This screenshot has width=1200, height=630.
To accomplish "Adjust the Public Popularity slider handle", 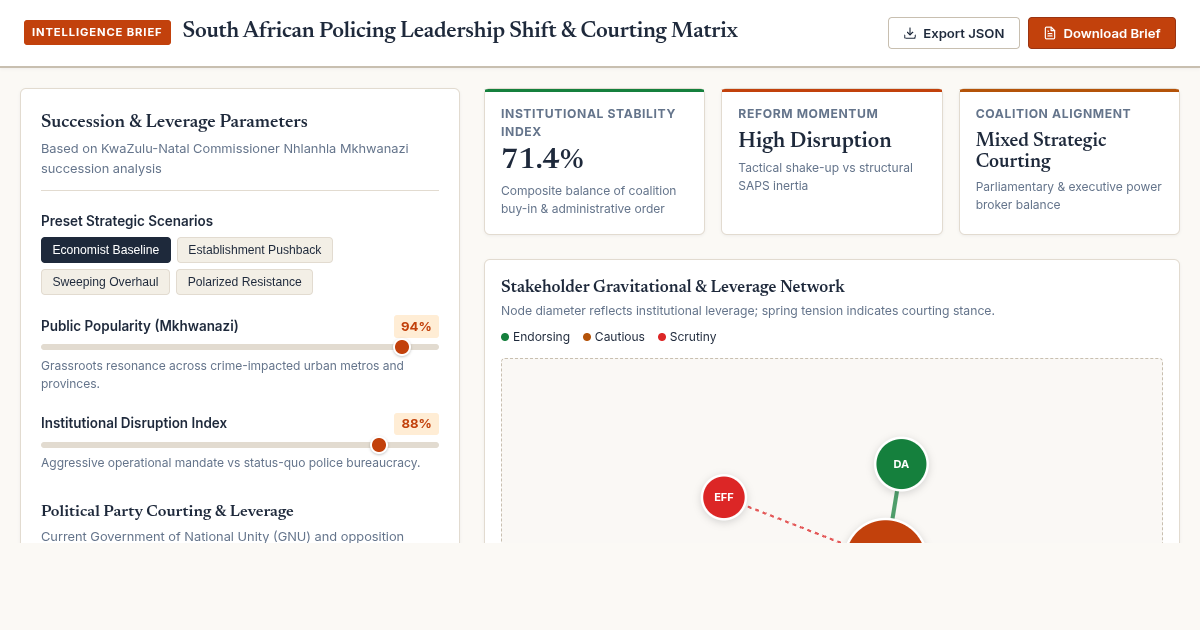I will click(x=402, y=347).
